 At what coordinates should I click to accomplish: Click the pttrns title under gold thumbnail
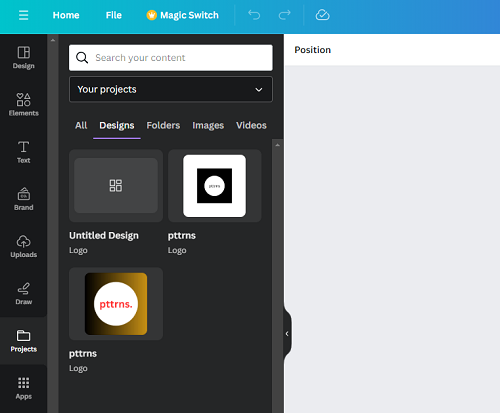[x=83, y=353]
